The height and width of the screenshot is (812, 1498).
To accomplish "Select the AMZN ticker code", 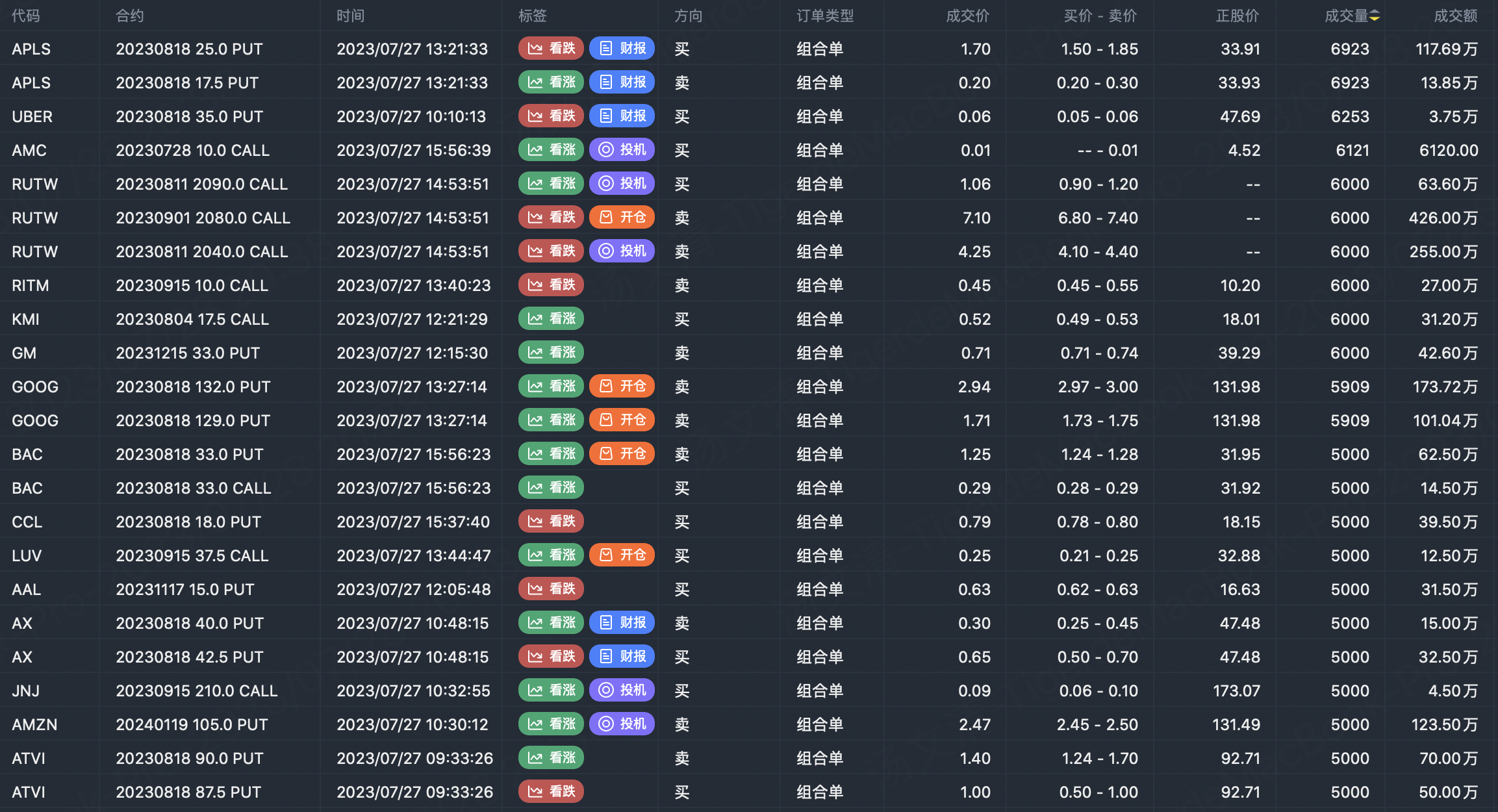I will pyautogui.click(x=35, y=725).
